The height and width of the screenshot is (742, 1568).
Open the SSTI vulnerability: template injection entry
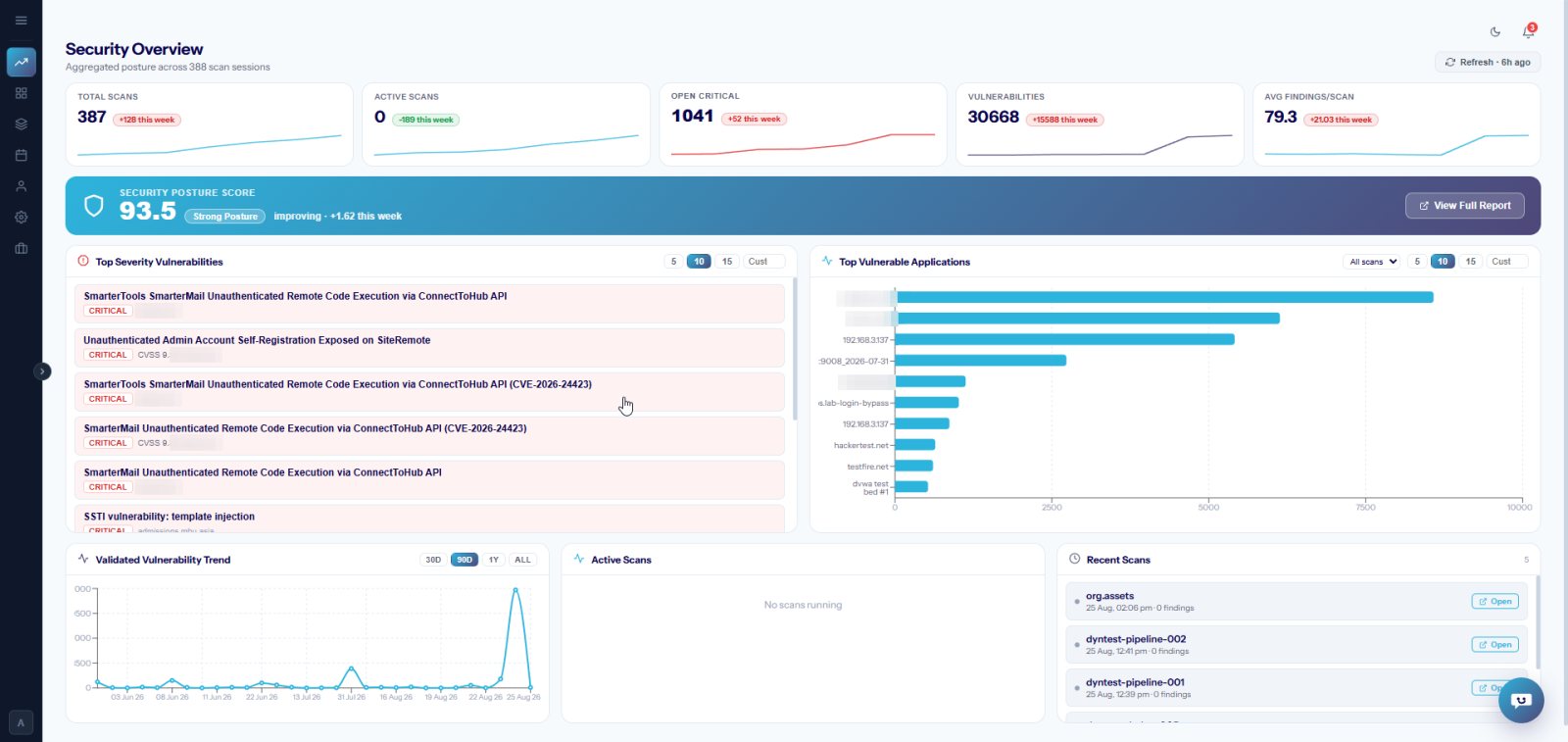pyautogui.click(x=429, y=519)
